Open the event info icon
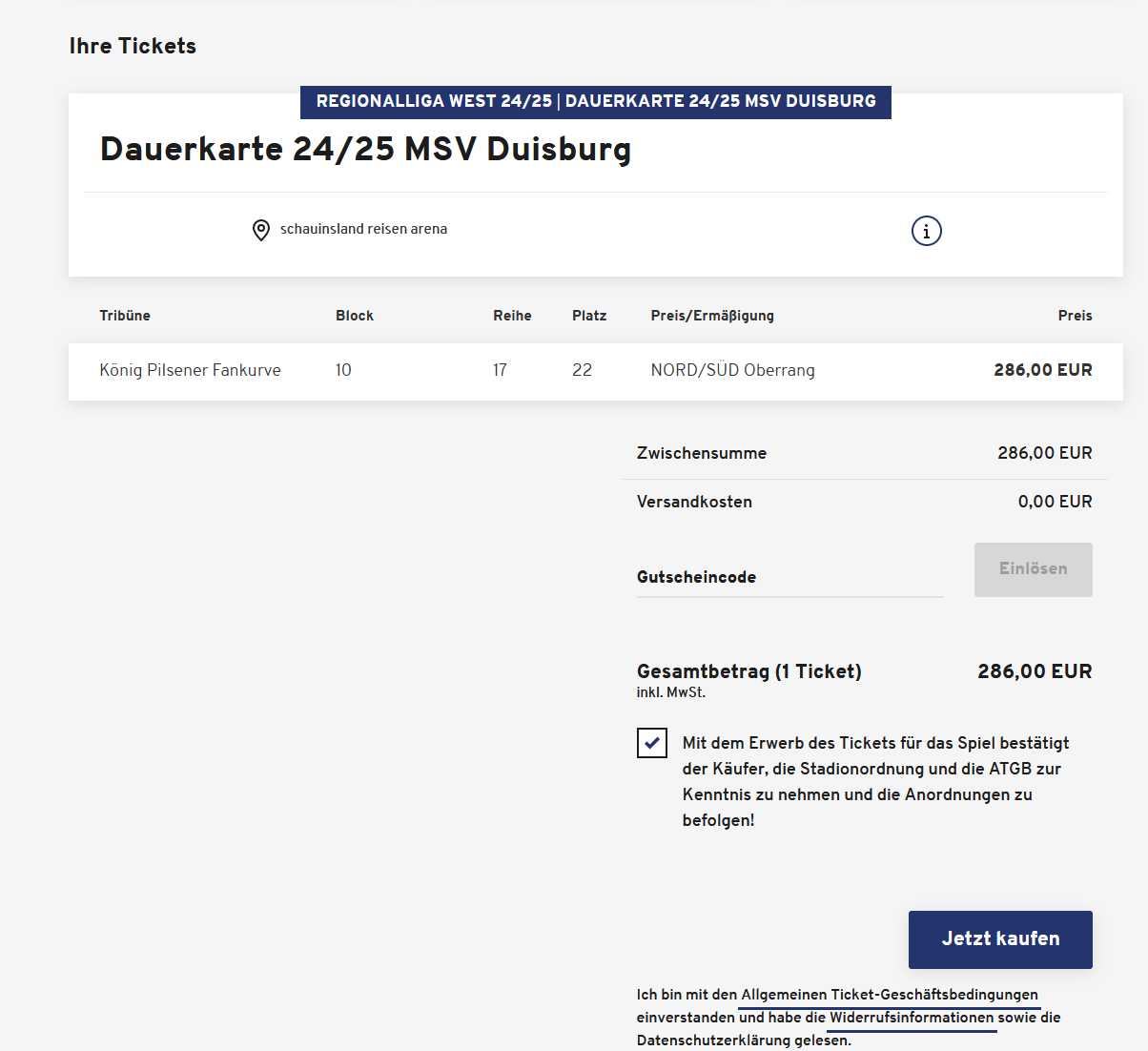 tap(927, 231)
